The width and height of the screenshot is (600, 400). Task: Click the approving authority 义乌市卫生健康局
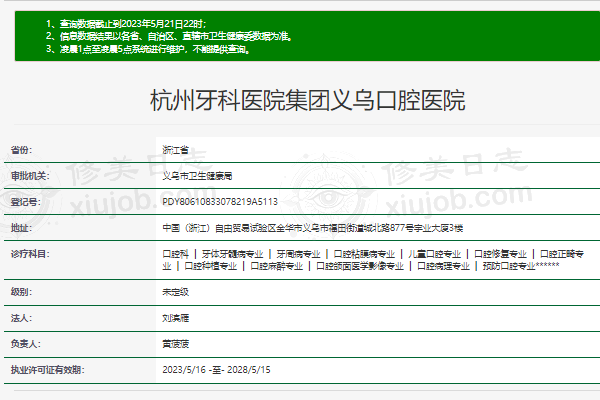pos(197,175)
